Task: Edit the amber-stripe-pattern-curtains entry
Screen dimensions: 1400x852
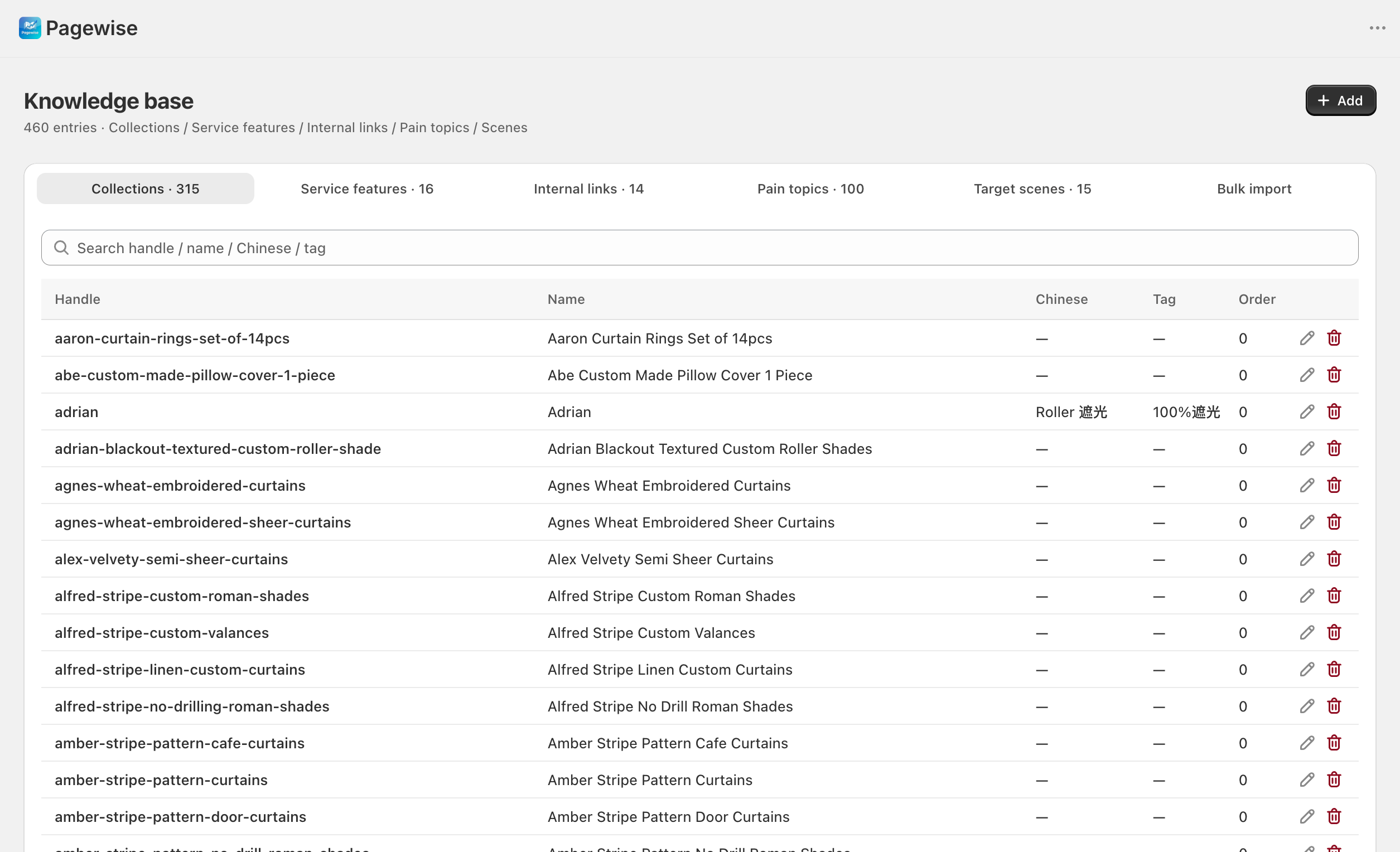Action: point(1307,781)
